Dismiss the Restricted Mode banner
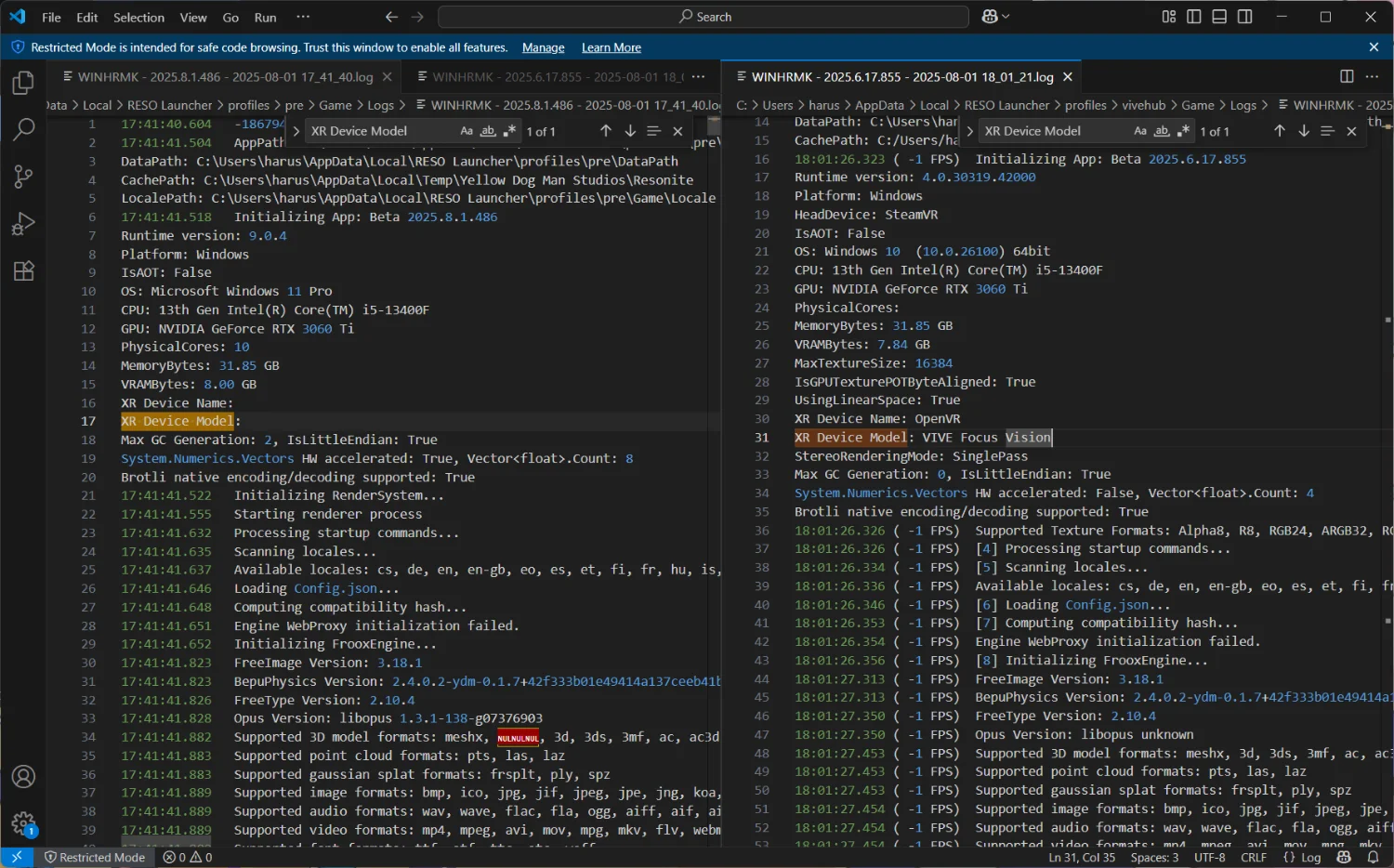The image size is (1394, 868). click(x=1374, y=47)
